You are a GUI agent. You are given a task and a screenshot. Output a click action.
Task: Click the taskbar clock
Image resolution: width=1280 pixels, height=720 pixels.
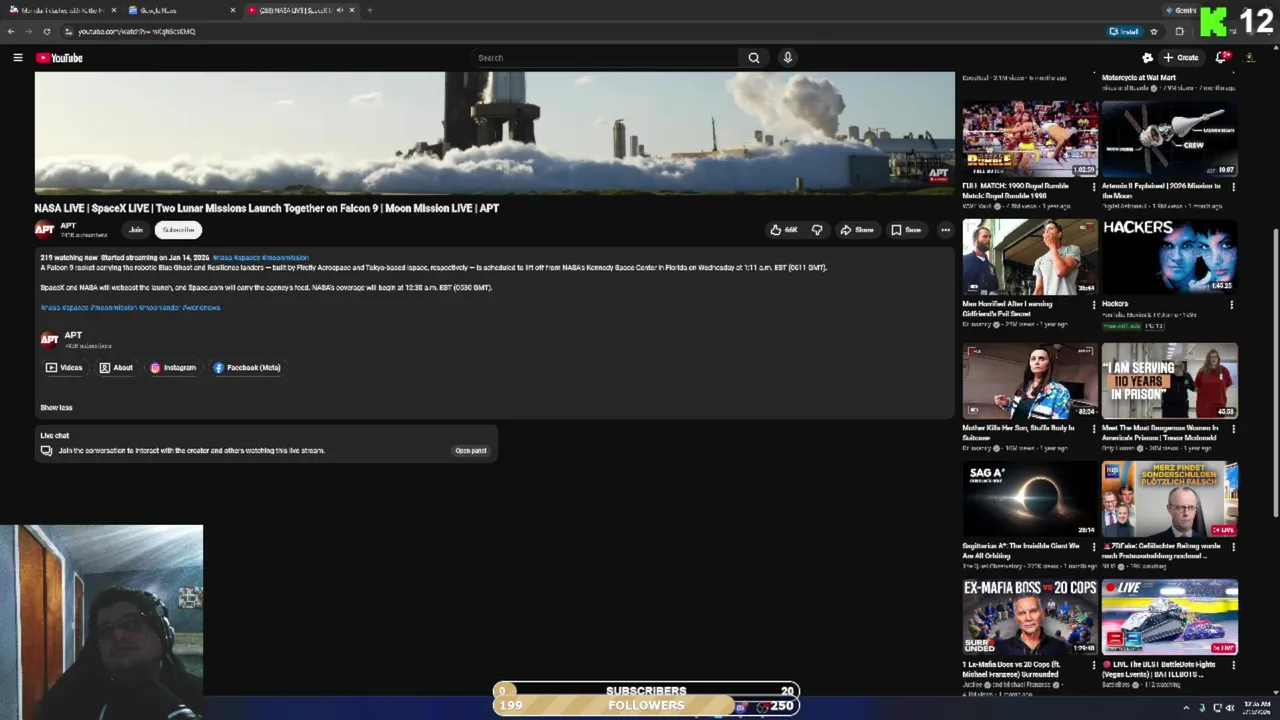click(1257, 708)
